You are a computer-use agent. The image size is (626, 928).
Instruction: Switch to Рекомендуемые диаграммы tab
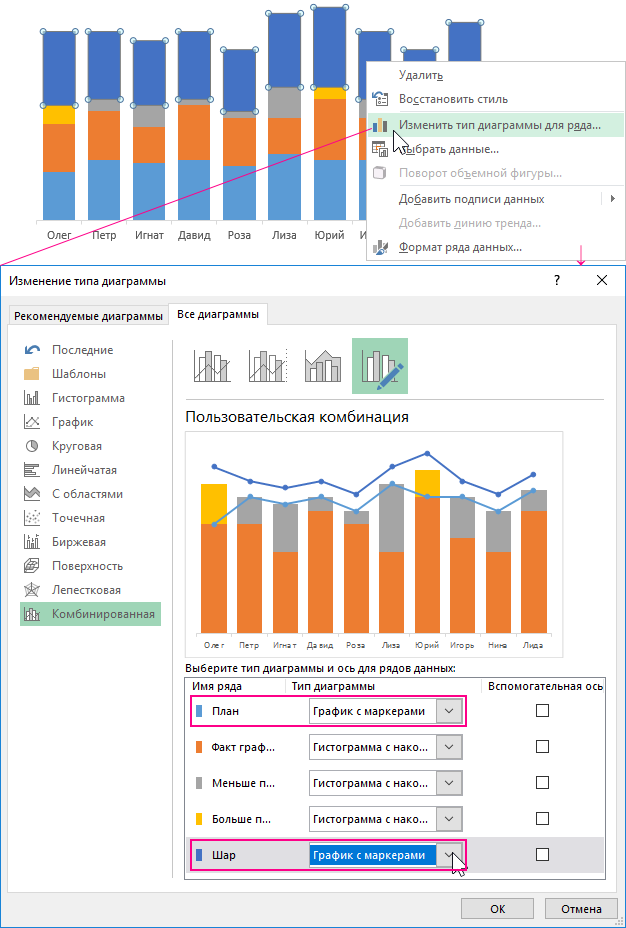click(88, 316)
